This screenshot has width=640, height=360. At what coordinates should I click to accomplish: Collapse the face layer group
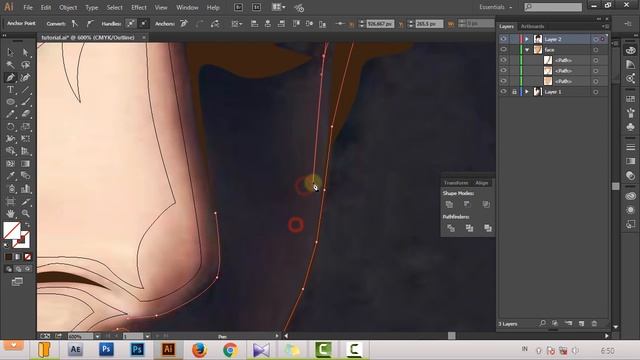pos(527,50)
